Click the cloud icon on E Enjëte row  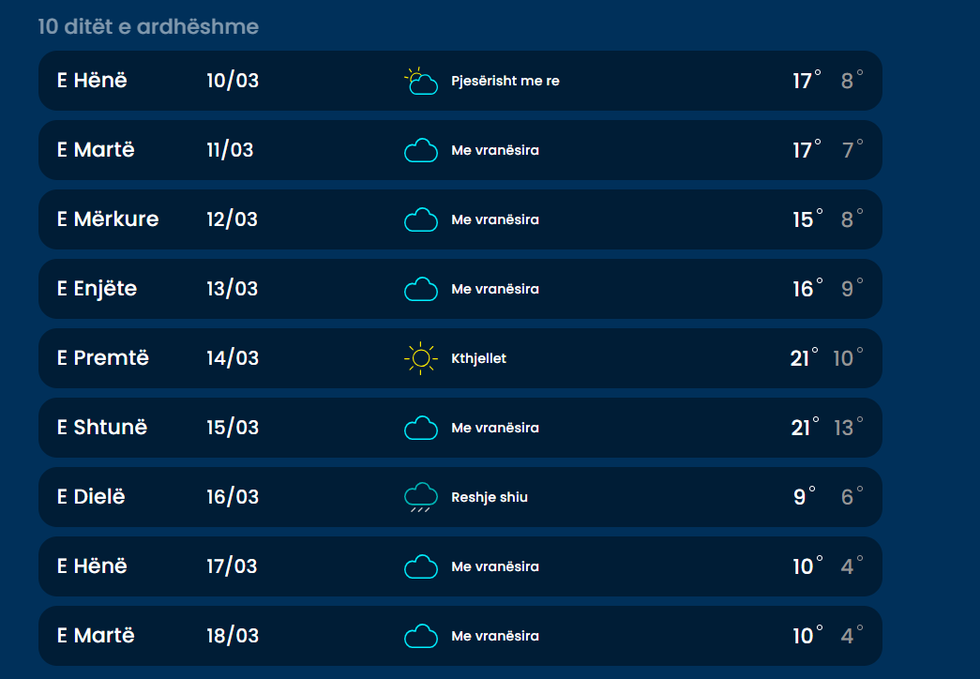click(x=421, y=290)
